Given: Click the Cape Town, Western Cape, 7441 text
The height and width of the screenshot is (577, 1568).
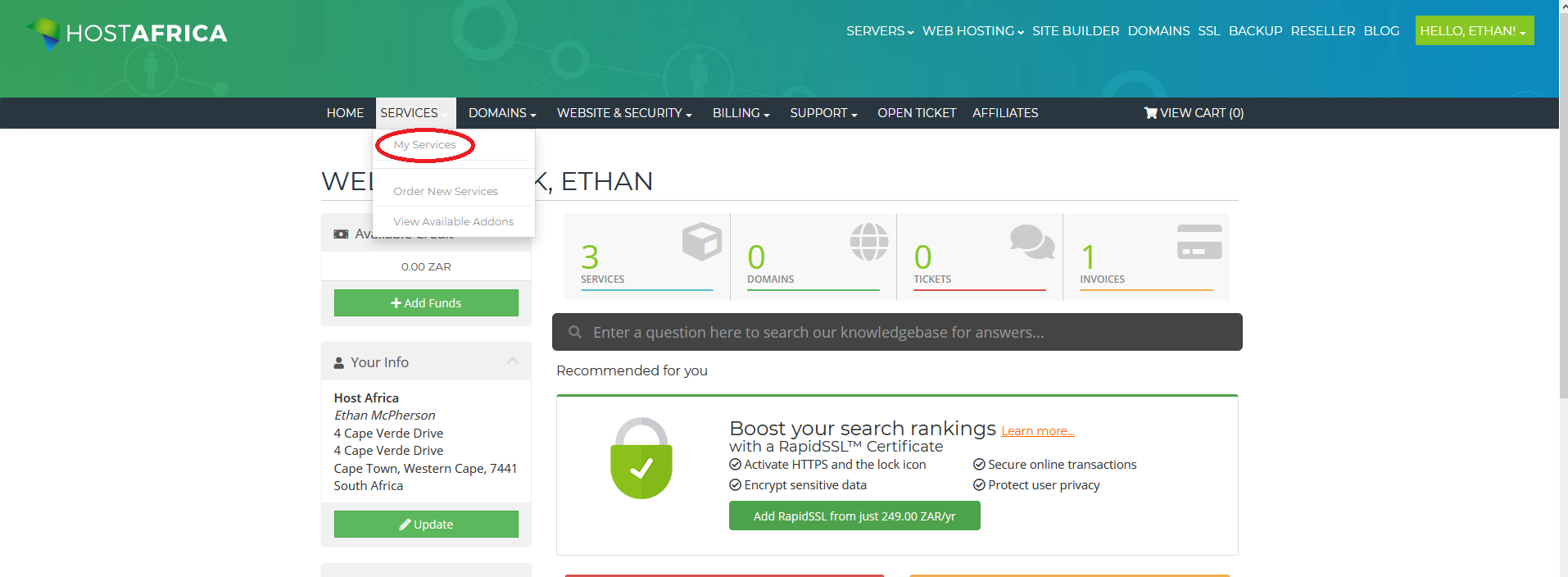Looking at the screenshot, I should pyautogui.click(x=425, y=469).
